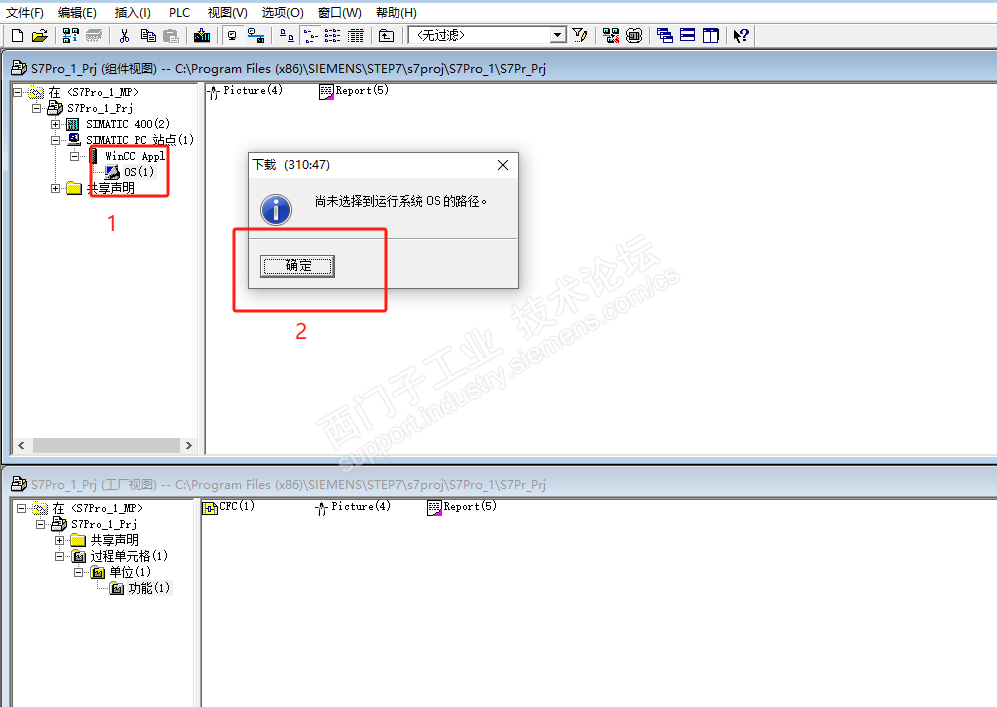Switch to List view icon

(x=333, y=36)
